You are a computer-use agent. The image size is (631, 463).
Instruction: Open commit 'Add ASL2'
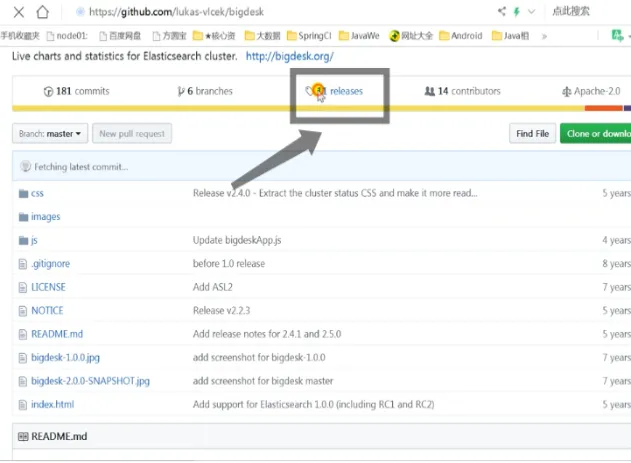[212, 287]
